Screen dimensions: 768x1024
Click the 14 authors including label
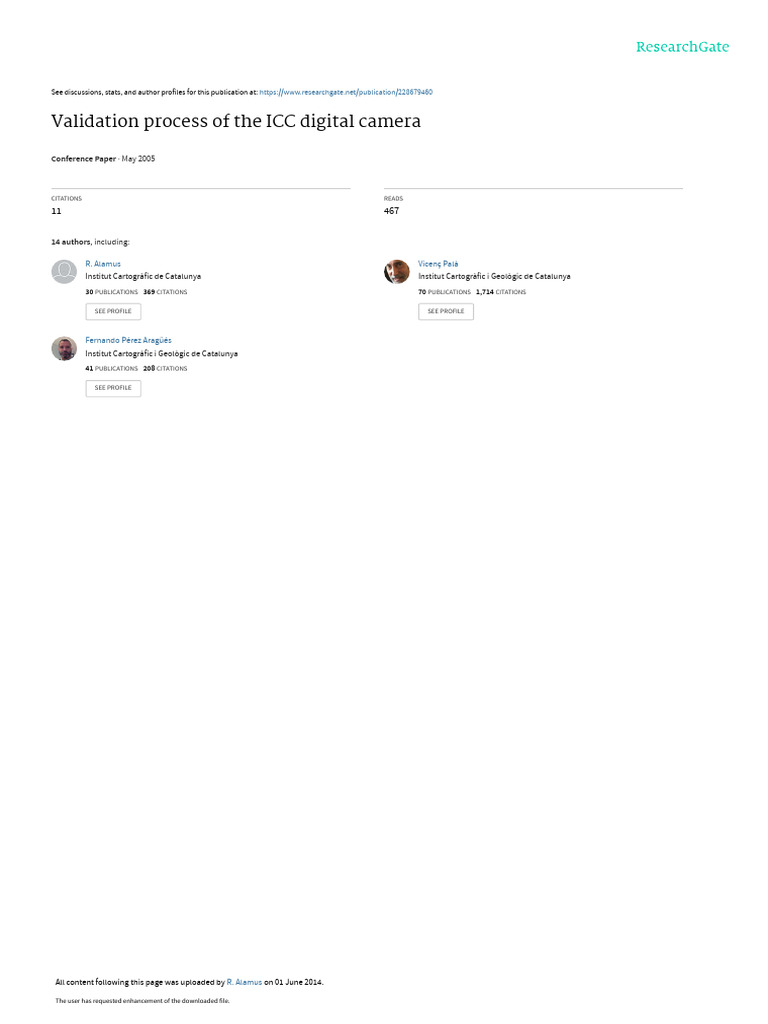coord(90,242)
